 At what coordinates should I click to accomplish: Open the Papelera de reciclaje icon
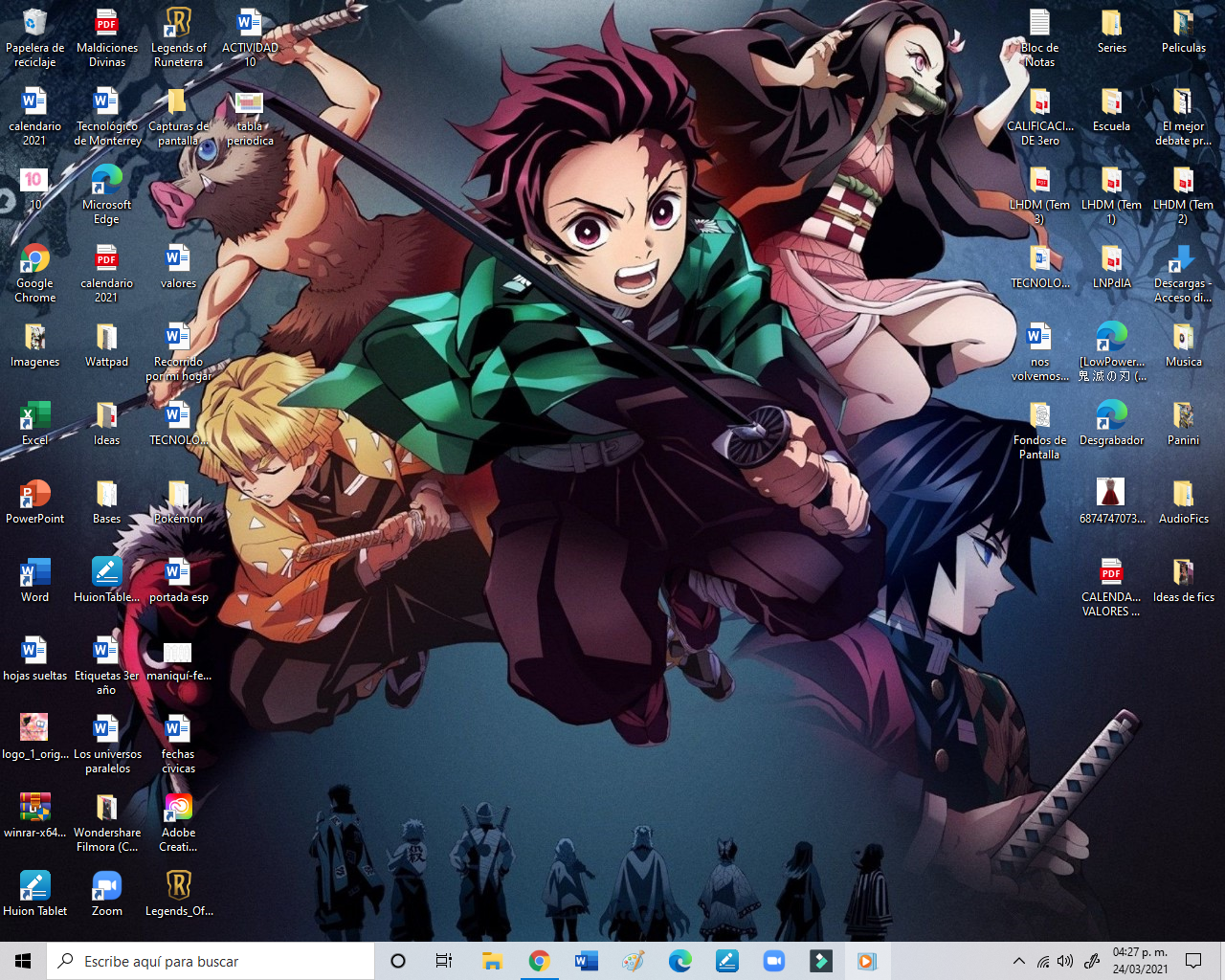point(34,38)
